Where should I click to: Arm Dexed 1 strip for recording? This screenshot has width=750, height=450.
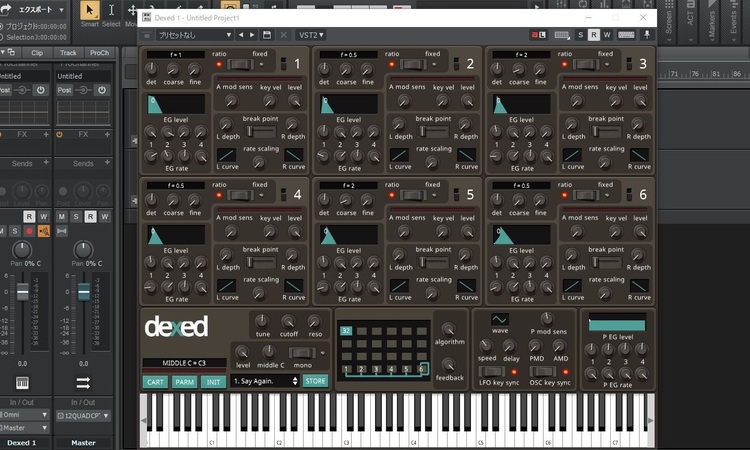29,231
